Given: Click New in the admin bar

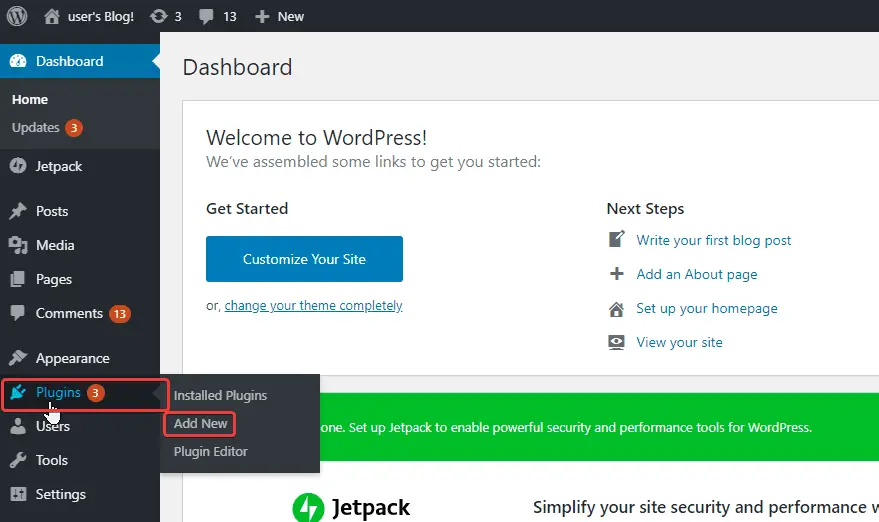Looking at the screenshot, I should (x=290, y=17).
